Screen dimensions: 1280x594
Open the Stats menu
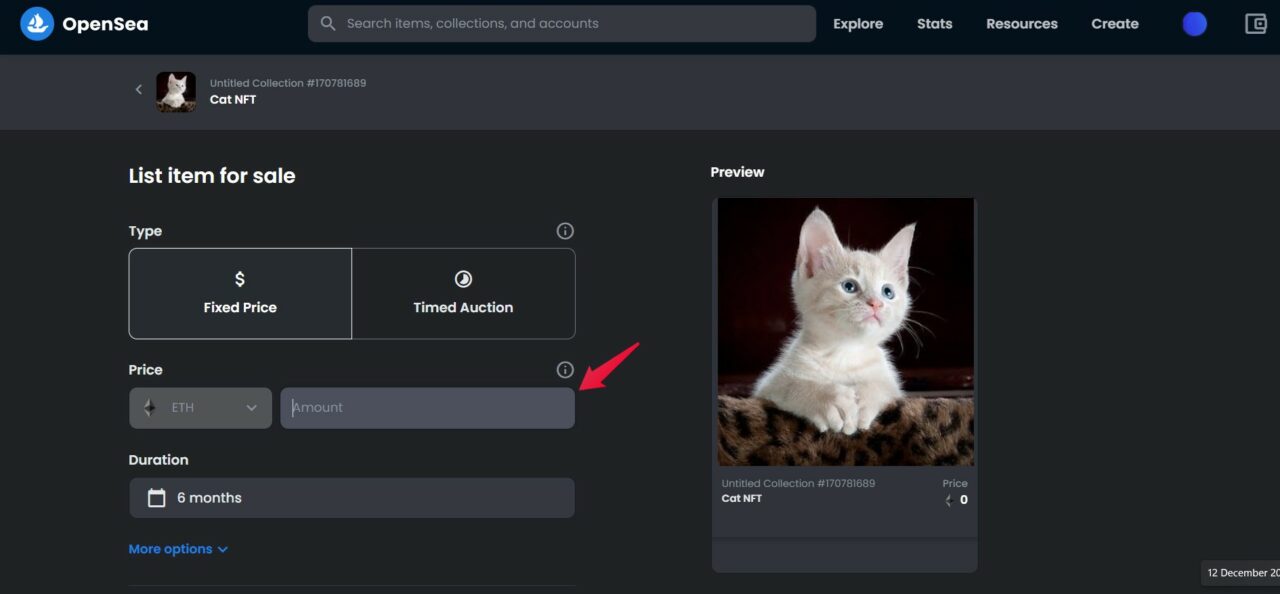click(x=934, y=23)
